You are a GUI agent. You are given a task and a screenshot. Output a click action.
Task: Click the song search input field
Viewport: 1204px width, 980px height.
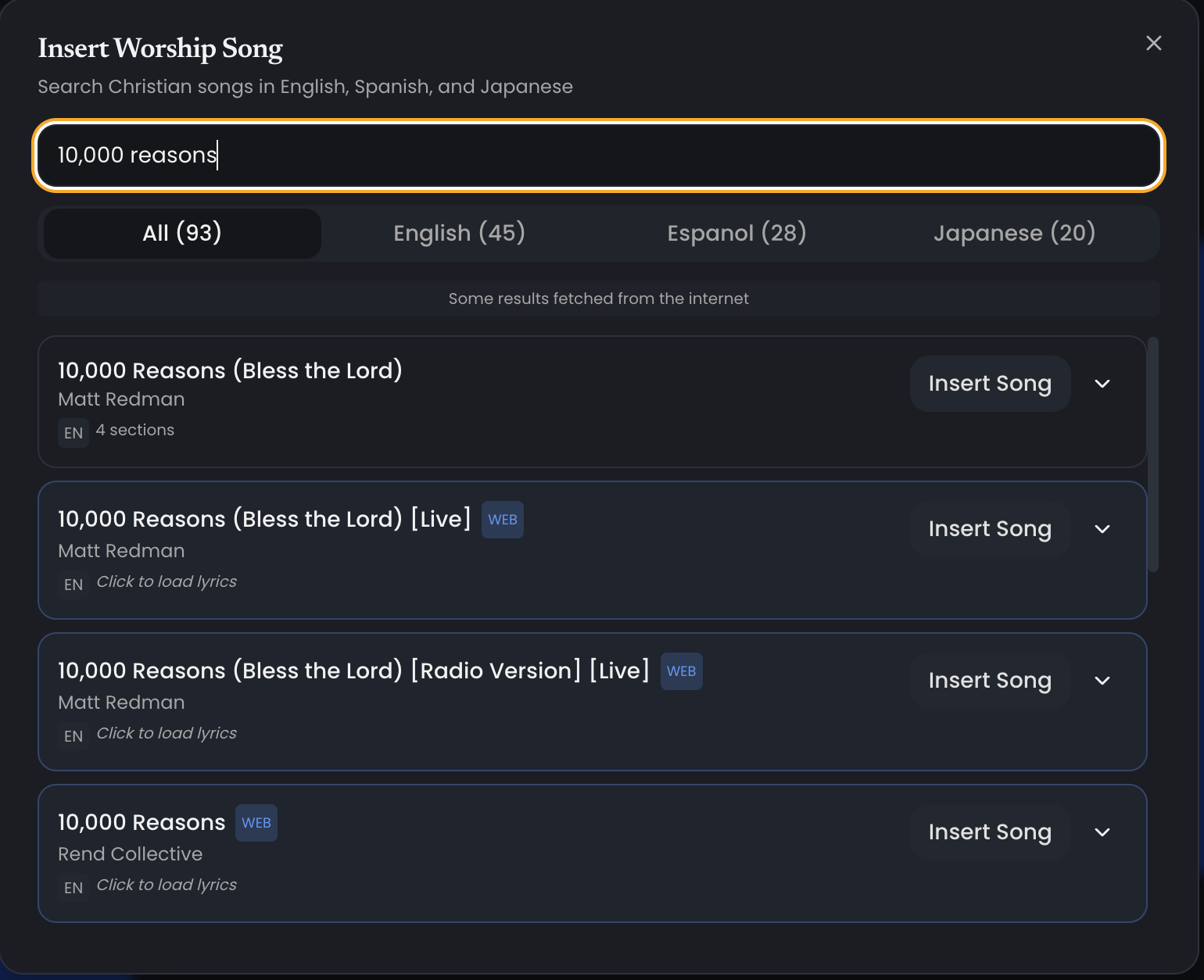(x=599, y=155)
